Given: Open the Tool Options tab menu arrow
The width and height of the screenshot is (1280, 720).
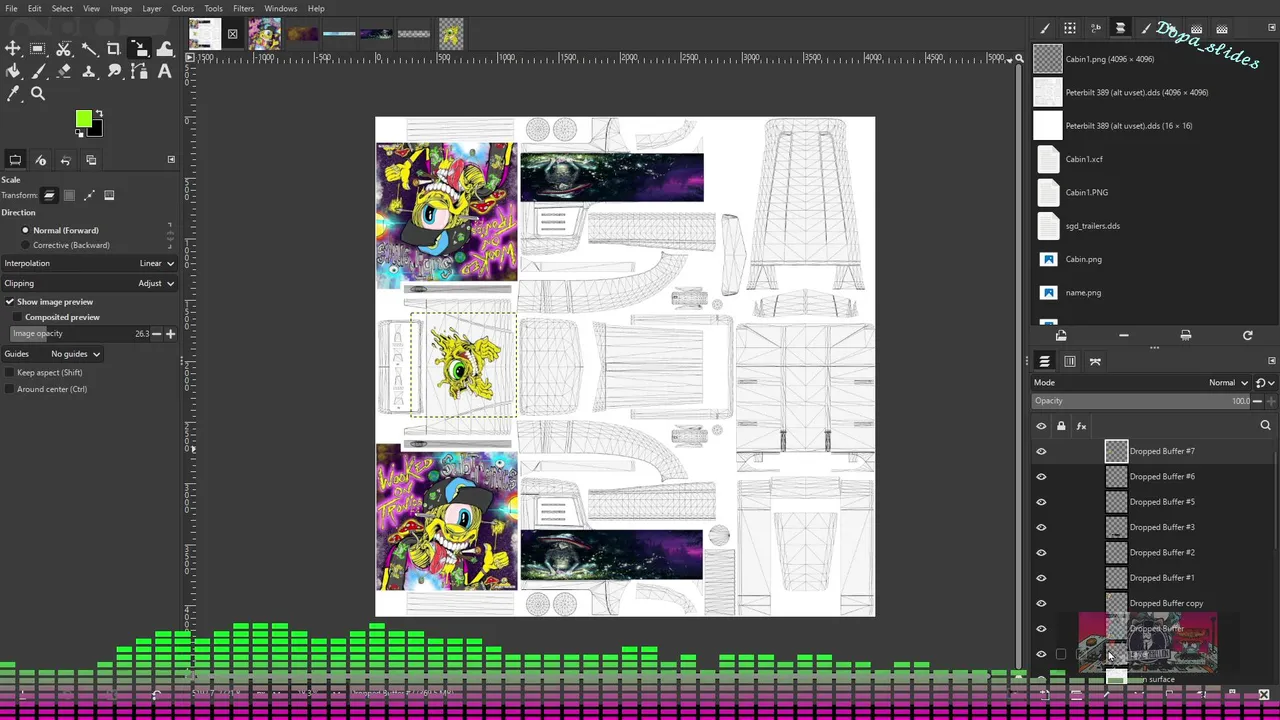Looking at the screenshot, I should [171, 160].
